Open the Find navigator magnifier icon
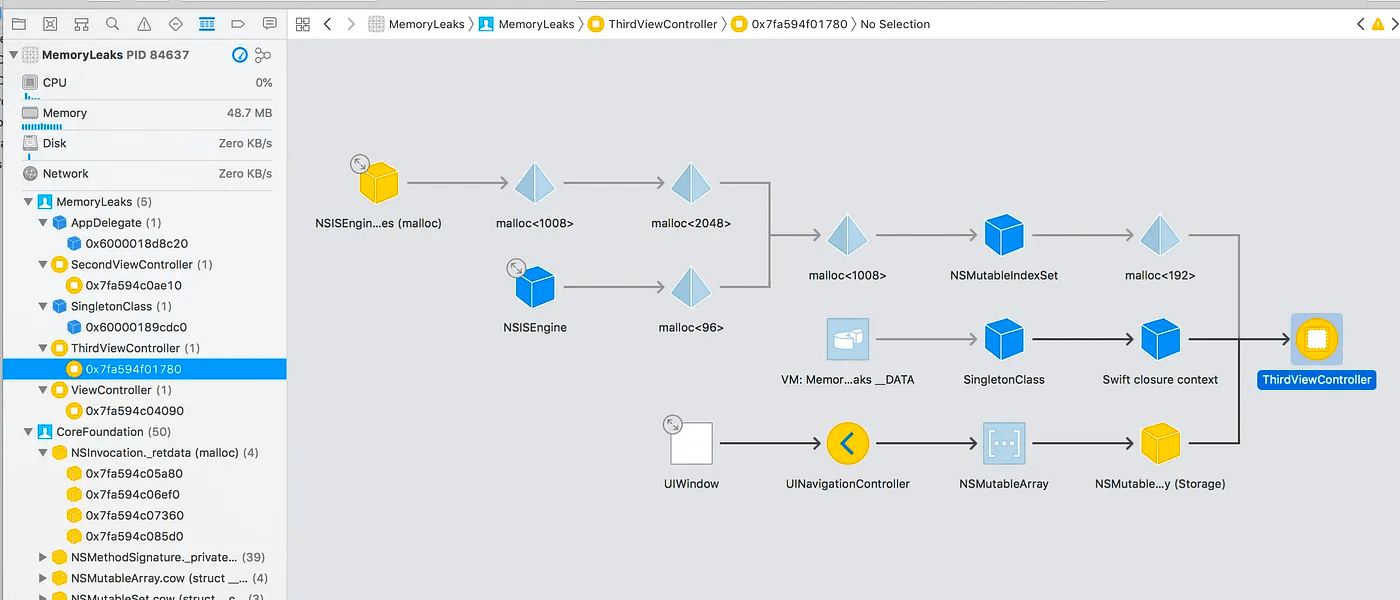Screen dimensions: 1400x600 point(112,23)
